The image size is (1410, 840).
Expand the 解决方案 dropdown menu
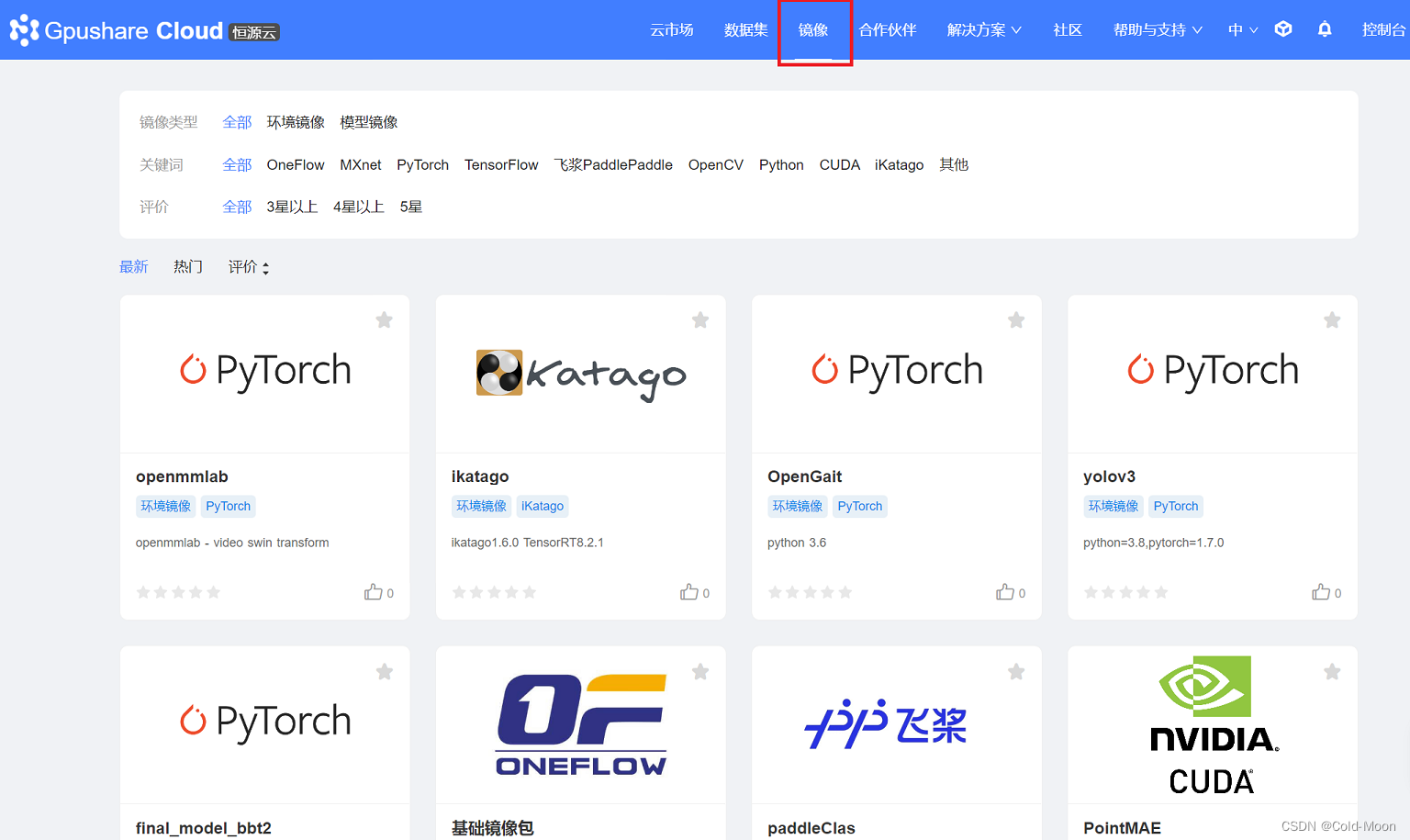[984, 30]
